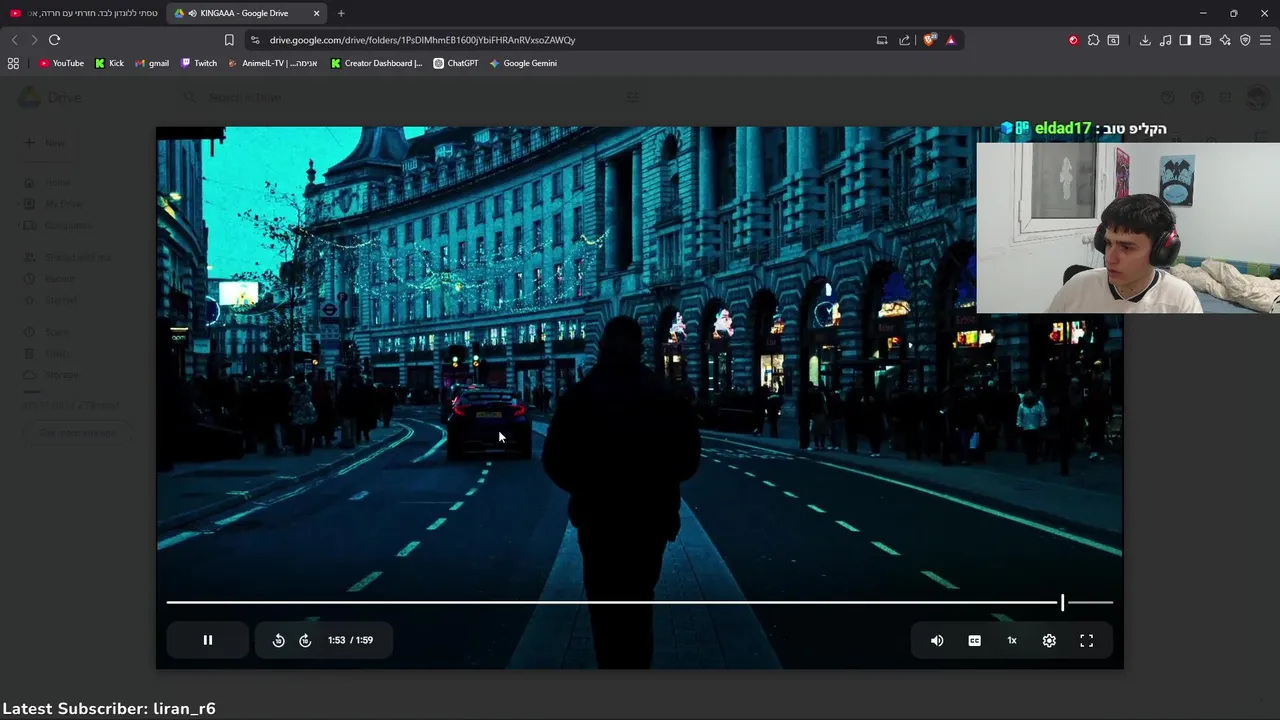Minimize the browser window

(1202, 13)
